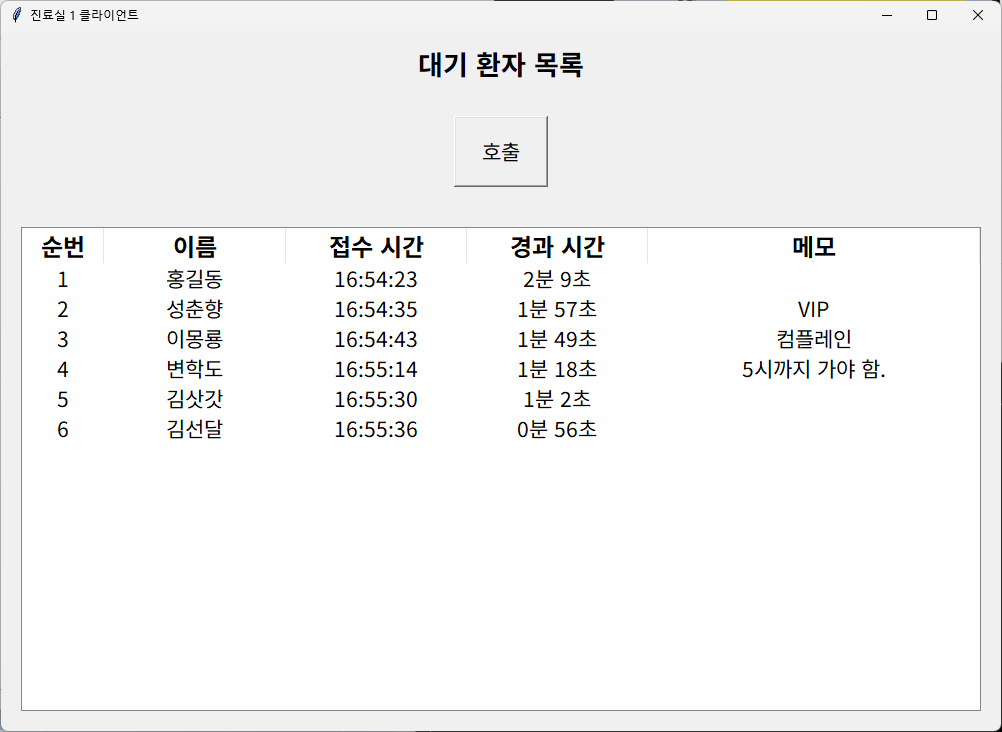The height and width of the screenshot is (732, 1002).
Task: Select the 접수 시간 column header
Action: coord(376,246)
